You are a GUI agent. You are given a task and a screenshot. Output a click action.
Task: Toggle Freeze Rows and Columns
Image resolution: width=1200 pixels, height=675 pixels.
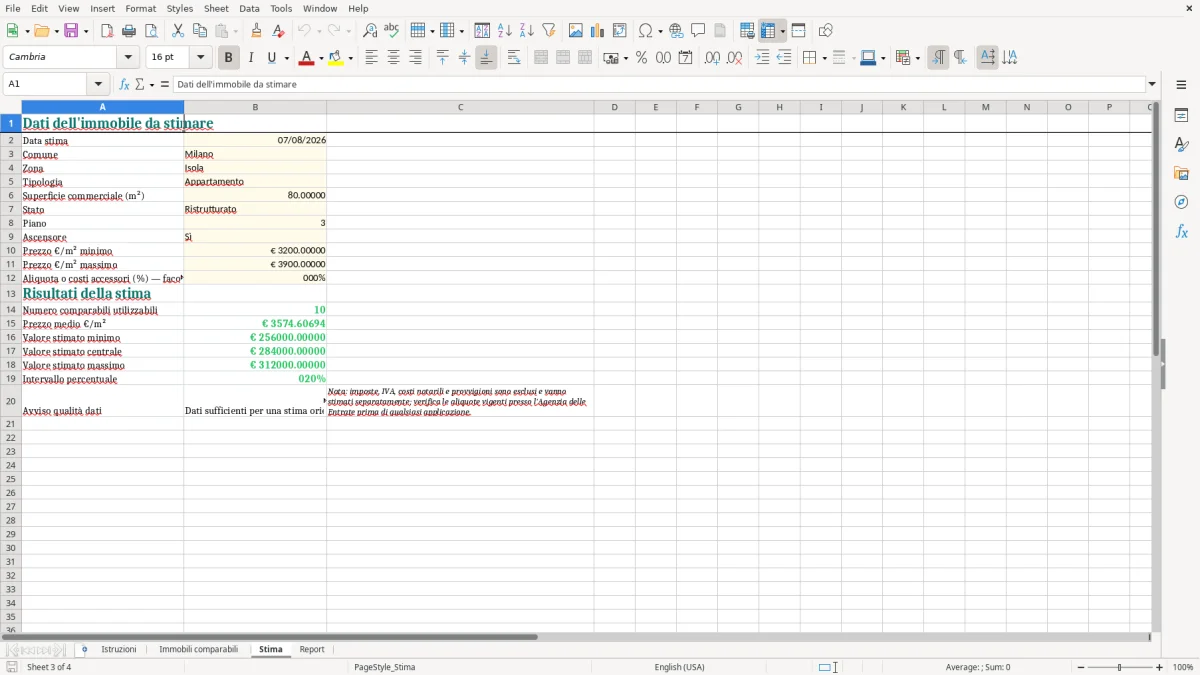tap(768, 31)
